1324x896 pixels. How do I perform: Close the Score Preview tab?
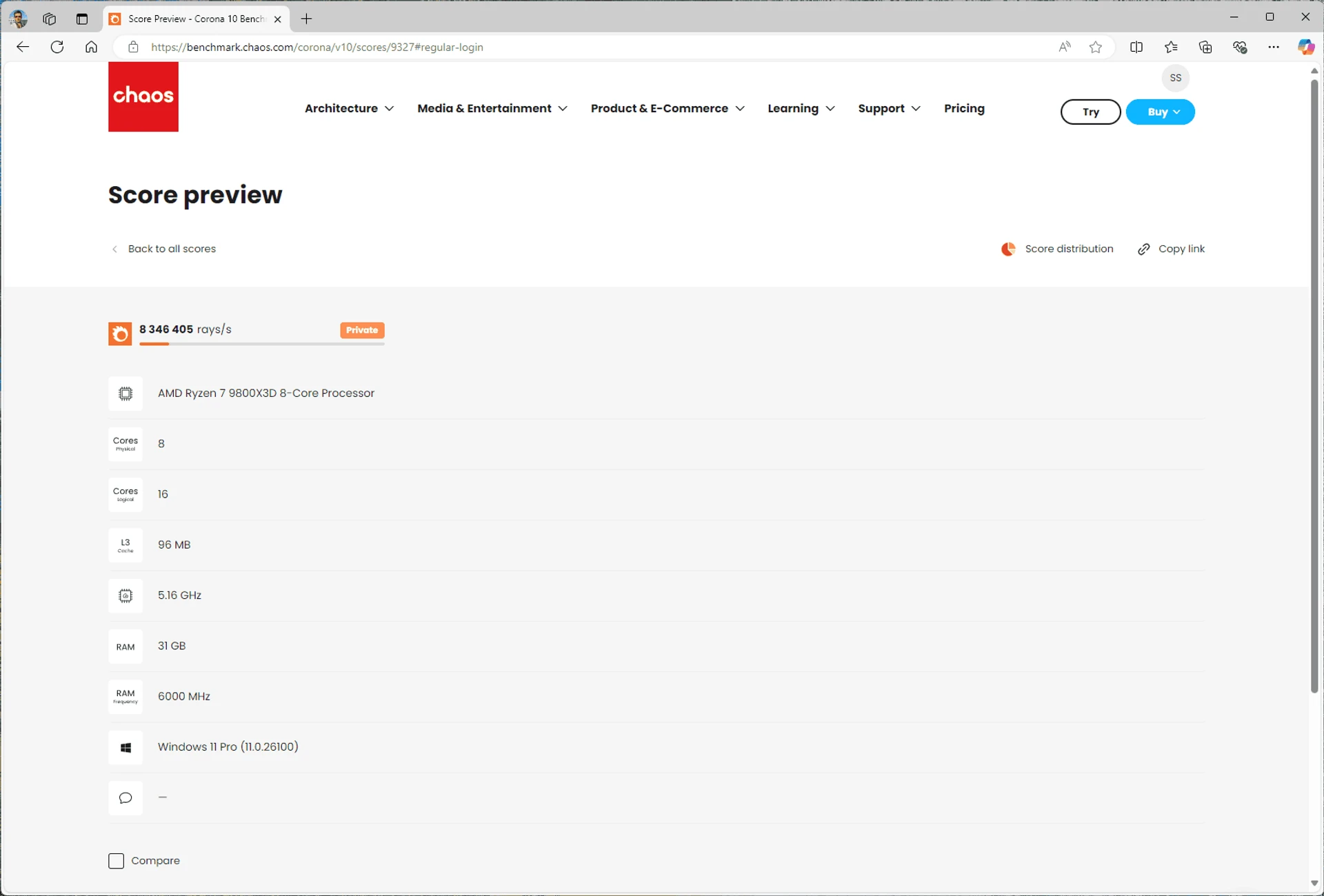coord(277,19)
